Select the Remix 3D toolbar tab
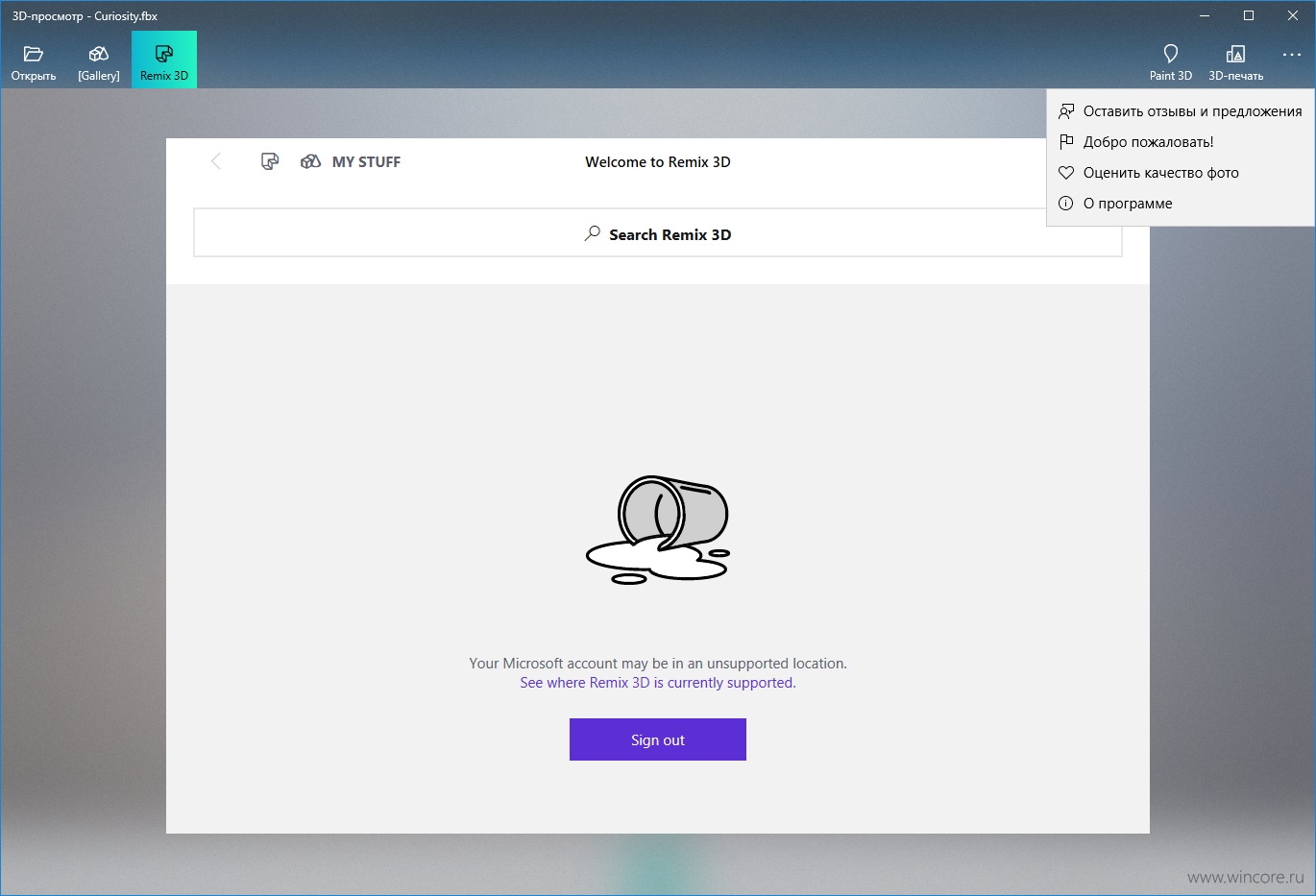Image resolution: width=1316 pixels, height=896 pixels. click(x=164, y=61)
